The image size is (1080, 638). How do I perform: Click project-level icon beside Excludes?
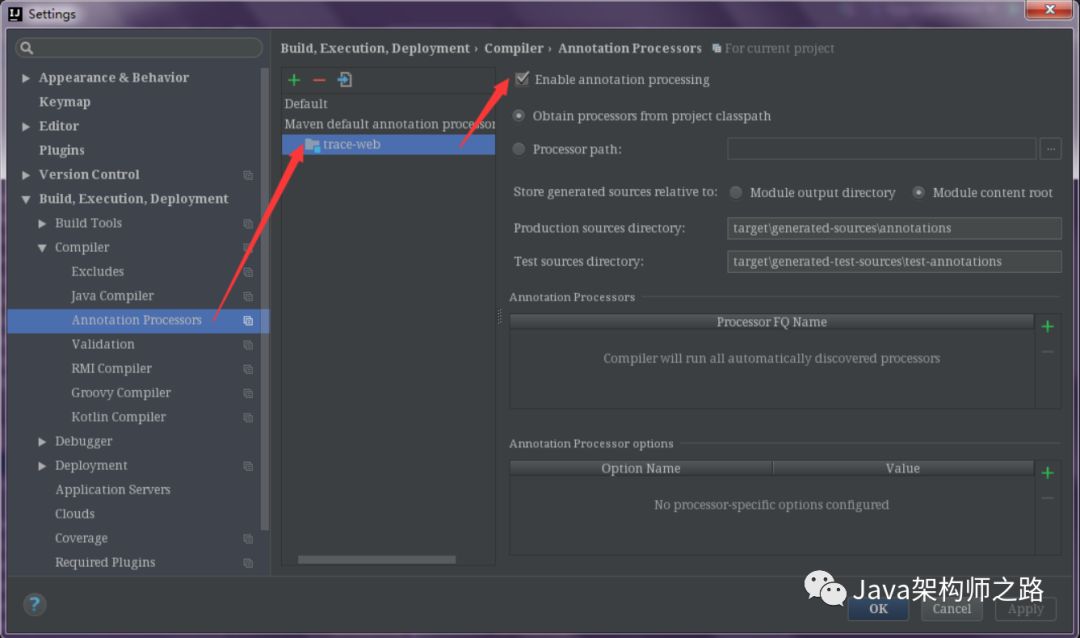(248, 272)
